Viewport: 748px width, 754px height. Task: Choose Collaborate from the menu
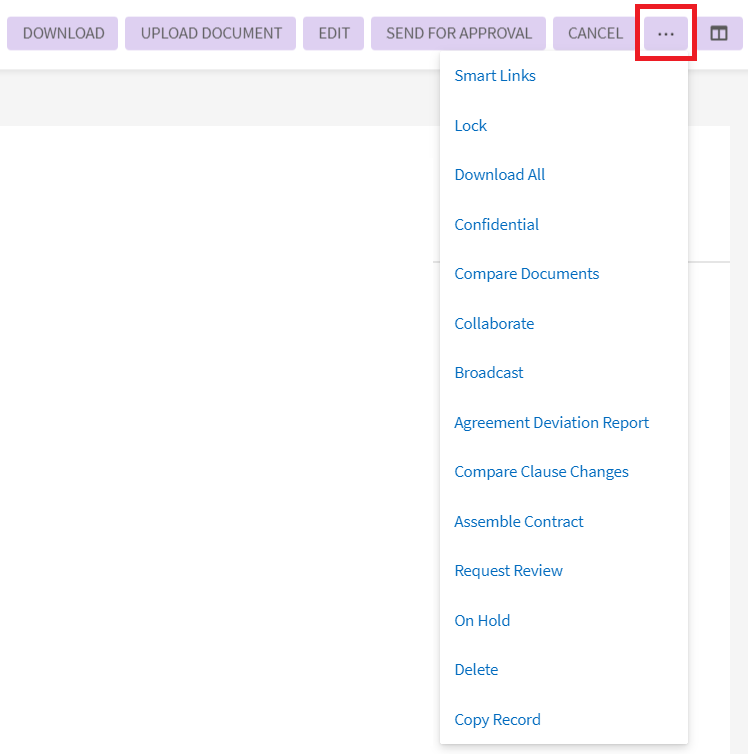[x=494, y=324]
